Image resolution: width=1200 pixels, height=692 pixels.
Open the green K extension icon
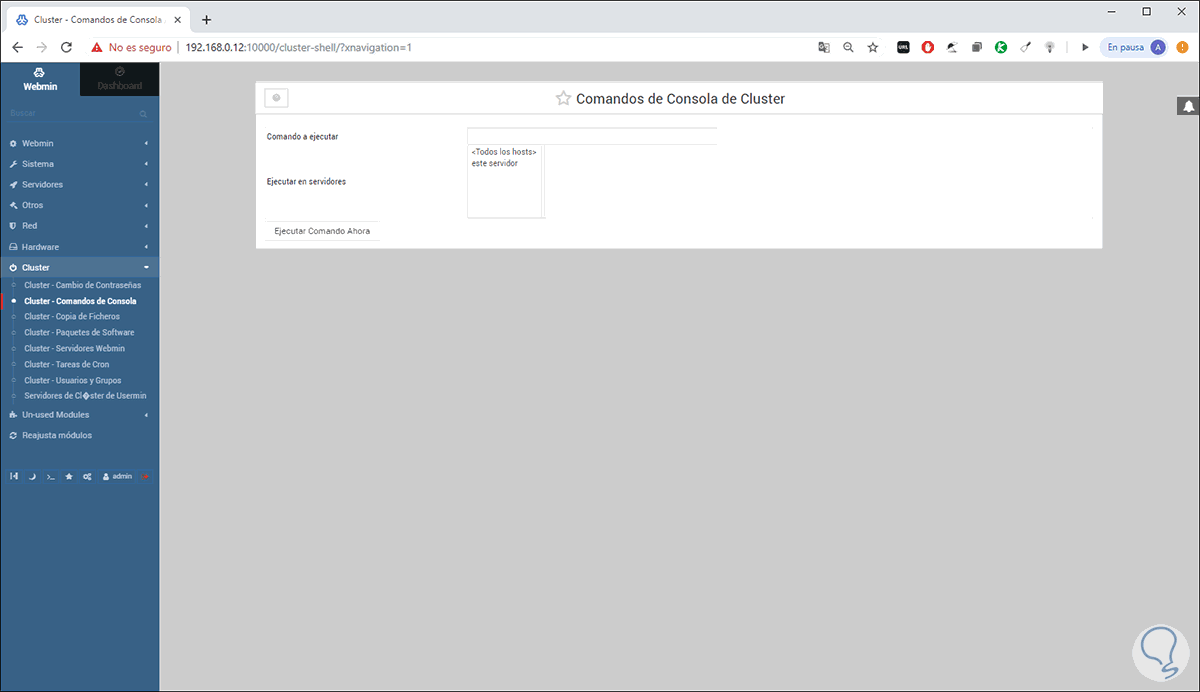coord(1001,47)
